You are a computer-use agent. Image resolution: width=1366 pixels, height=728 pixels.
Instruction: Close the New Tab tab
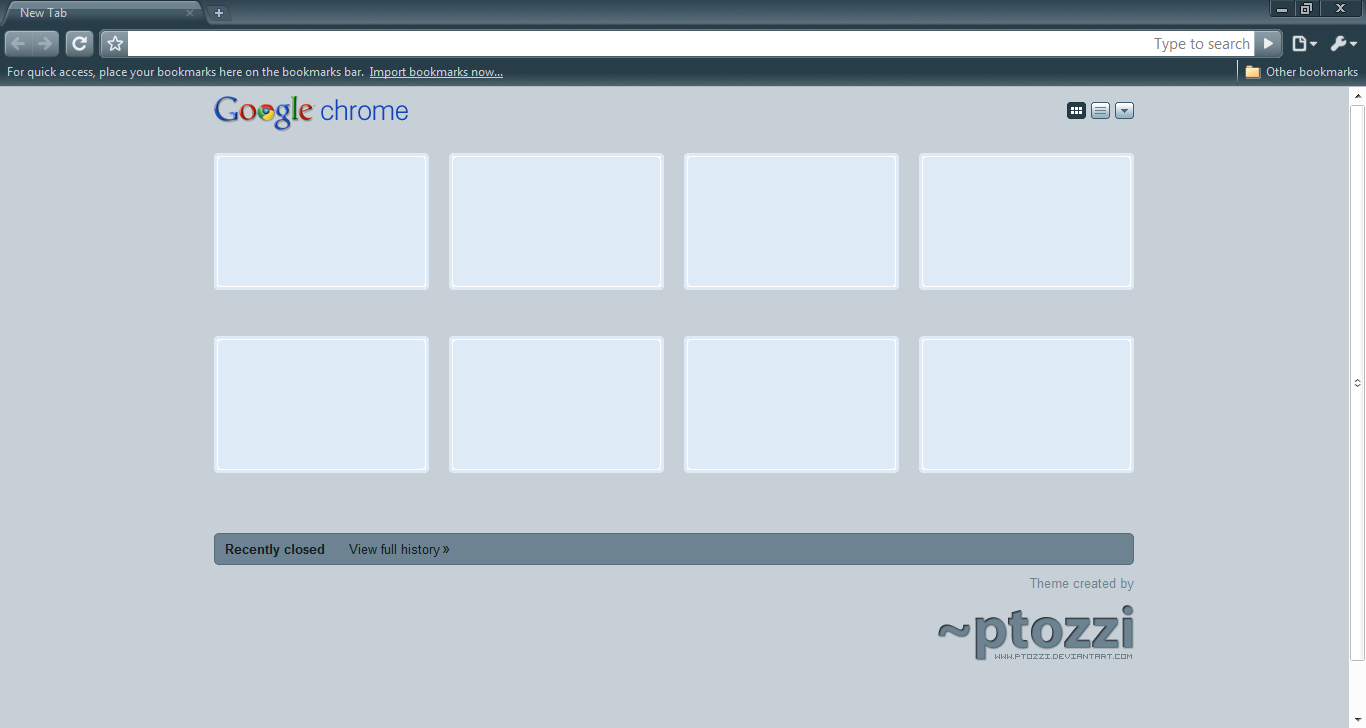tap(190, 13)
